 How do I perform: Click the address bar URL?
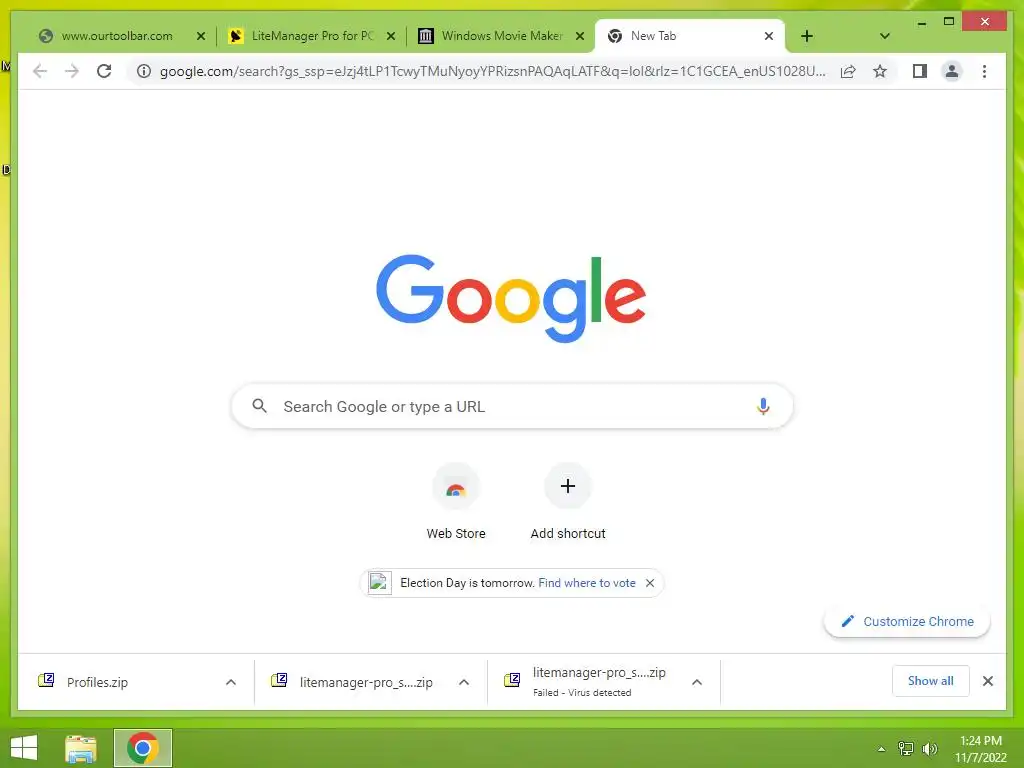coord(492,71)
